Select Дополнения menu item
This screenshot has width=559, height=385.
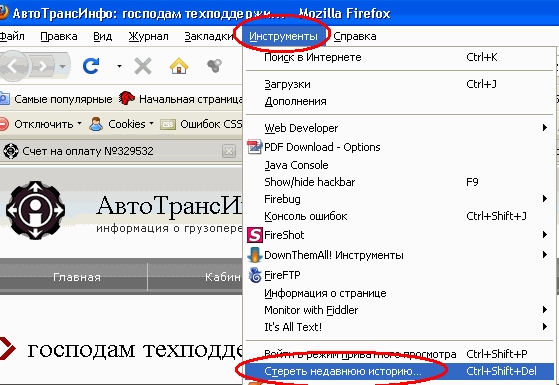400,101
